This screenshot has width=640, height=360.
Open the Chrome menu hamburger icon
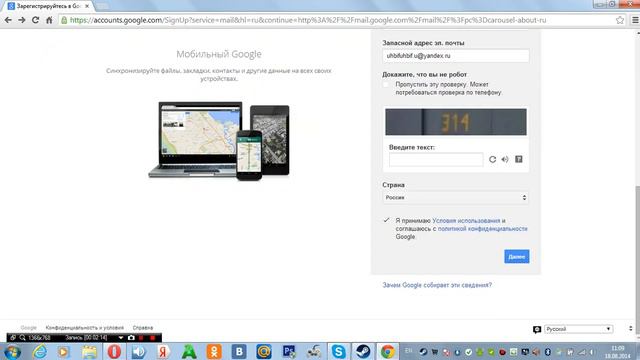point(635,20)
